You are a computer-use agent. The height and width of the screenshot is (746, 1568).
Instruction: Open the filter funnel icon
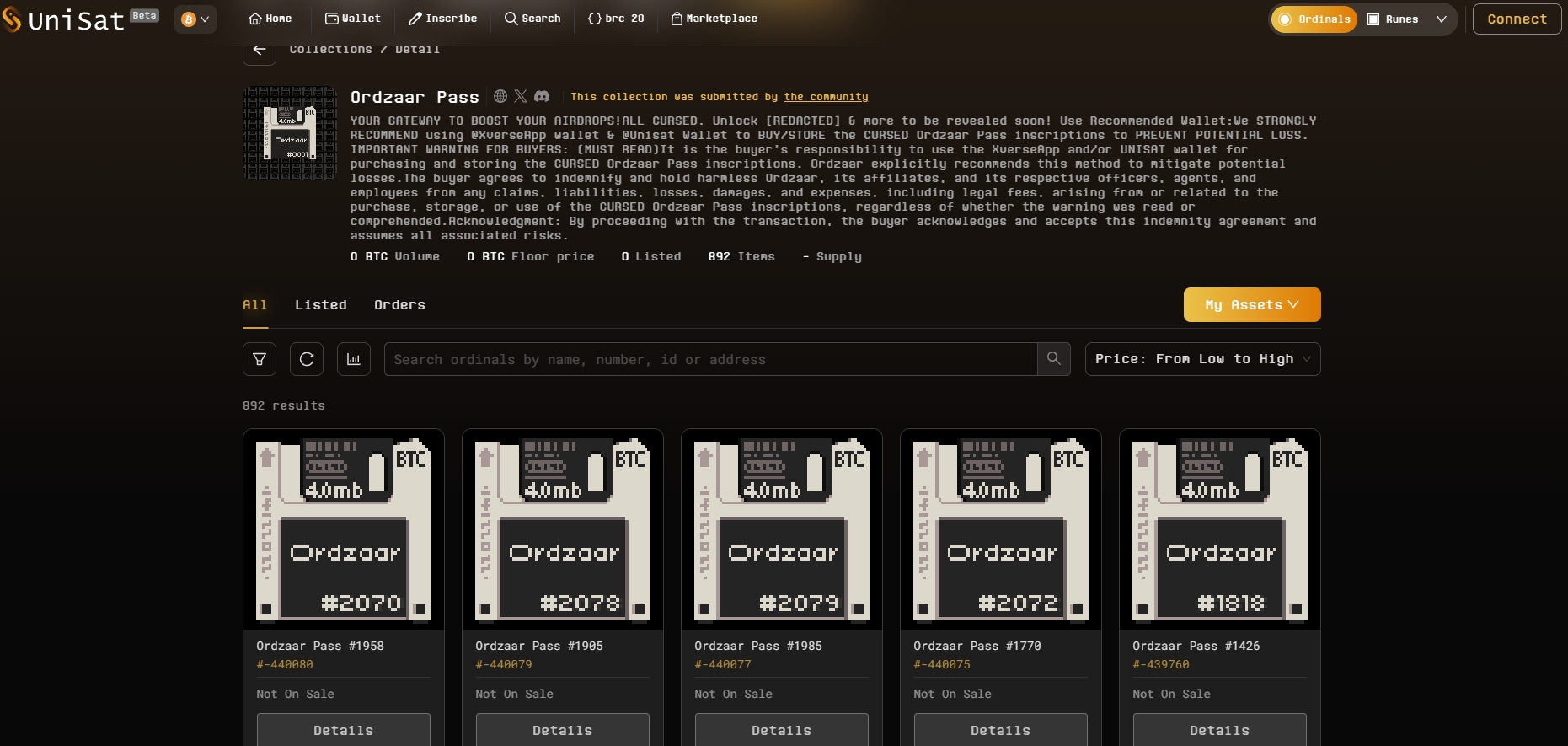260,359
